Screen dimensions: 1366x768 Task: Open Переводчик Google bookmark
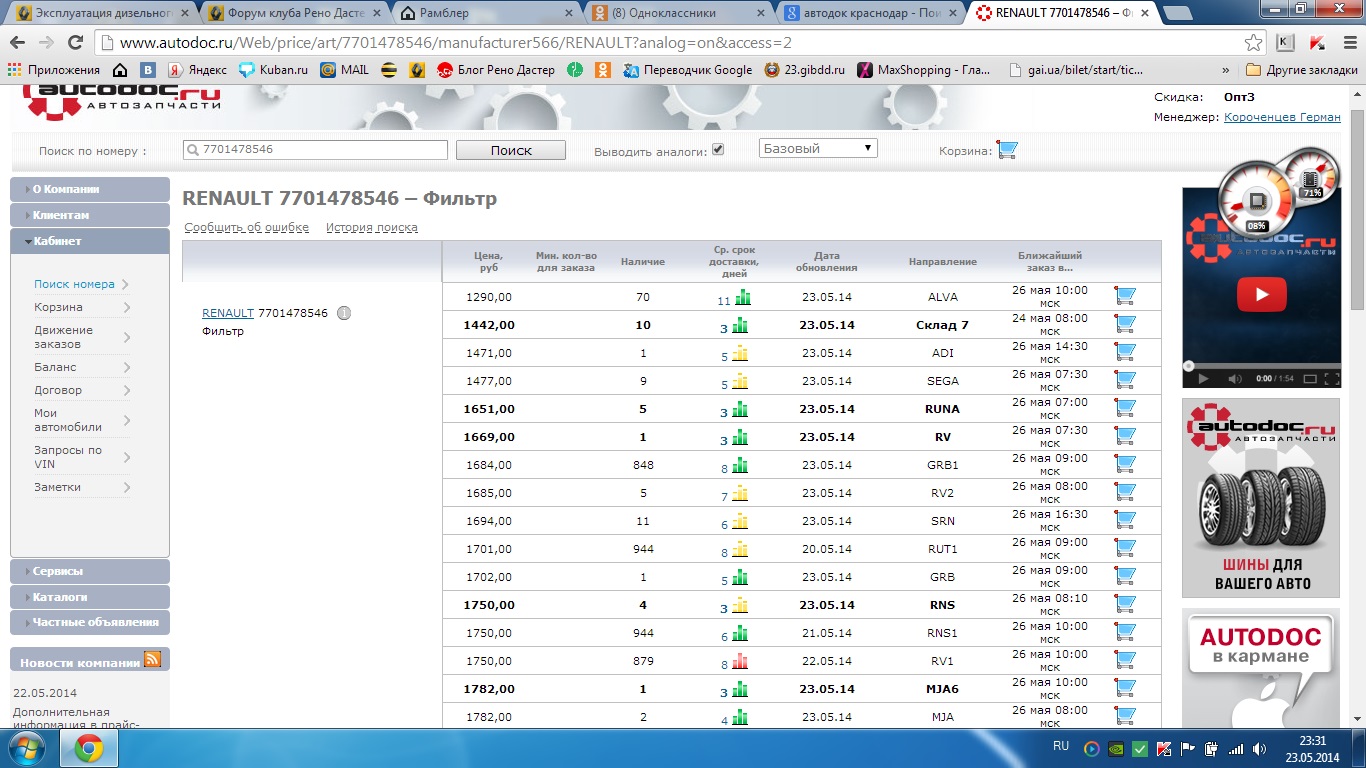point(687,70)
